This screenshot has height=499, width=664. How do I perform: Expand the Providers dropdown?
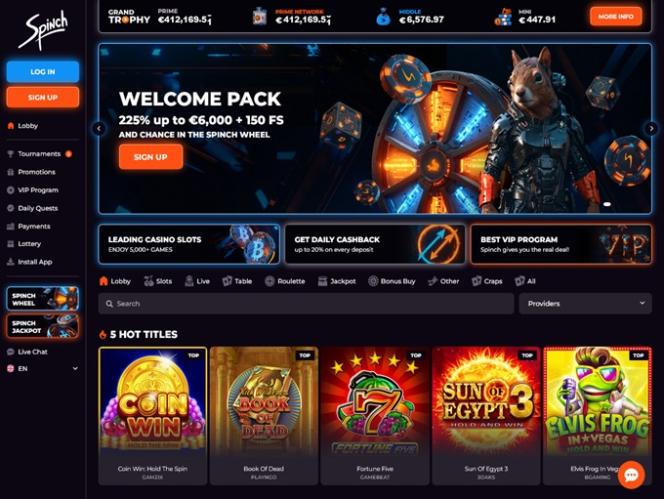(585, 303)
